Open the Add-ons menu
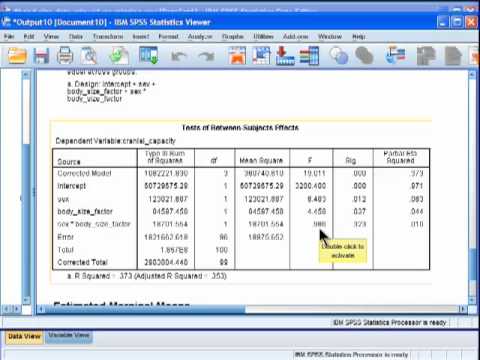 coord(295,36)
